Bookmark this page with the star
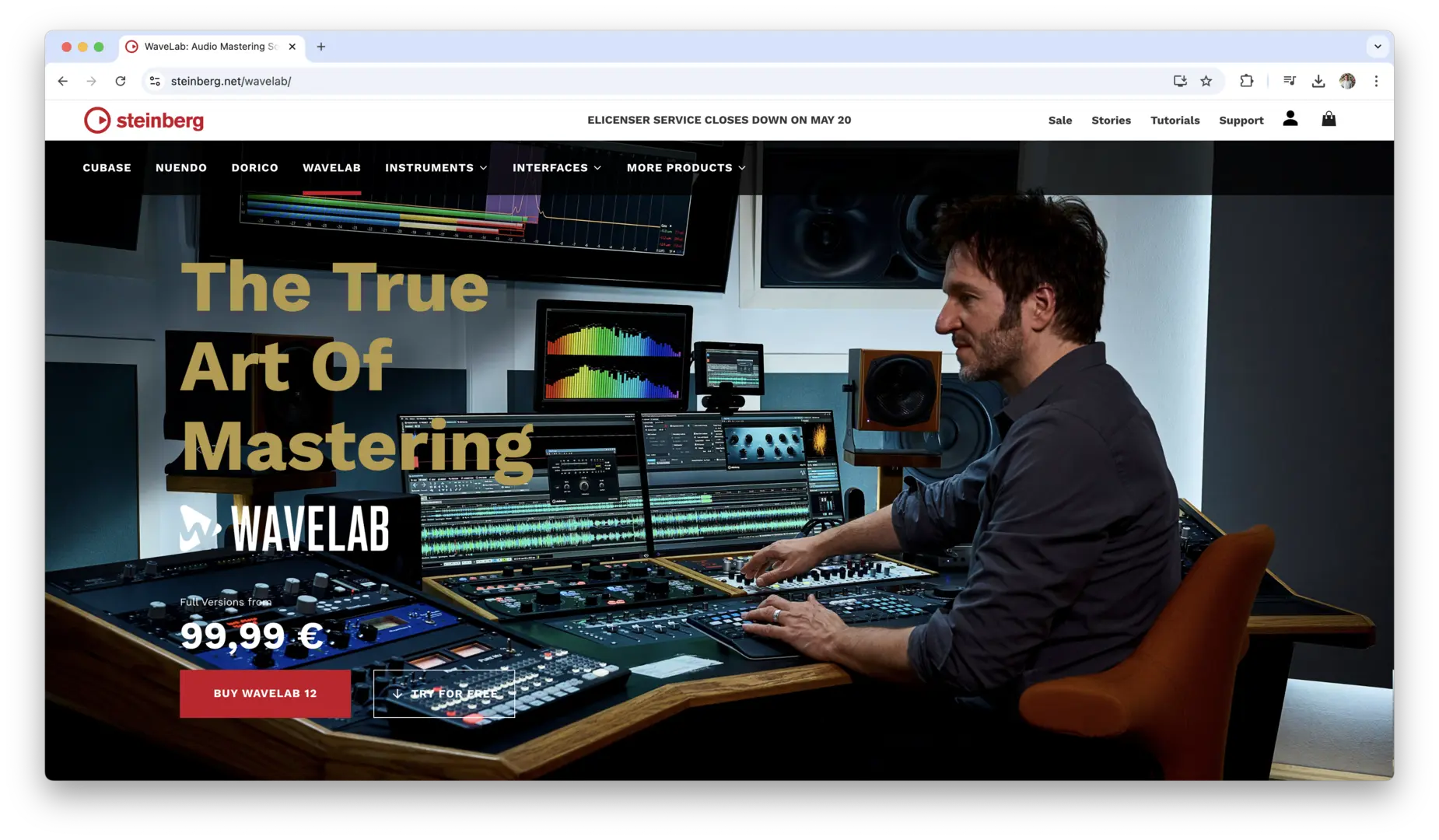Screen dimensions: 1439x840 (x=1206, y=81)
